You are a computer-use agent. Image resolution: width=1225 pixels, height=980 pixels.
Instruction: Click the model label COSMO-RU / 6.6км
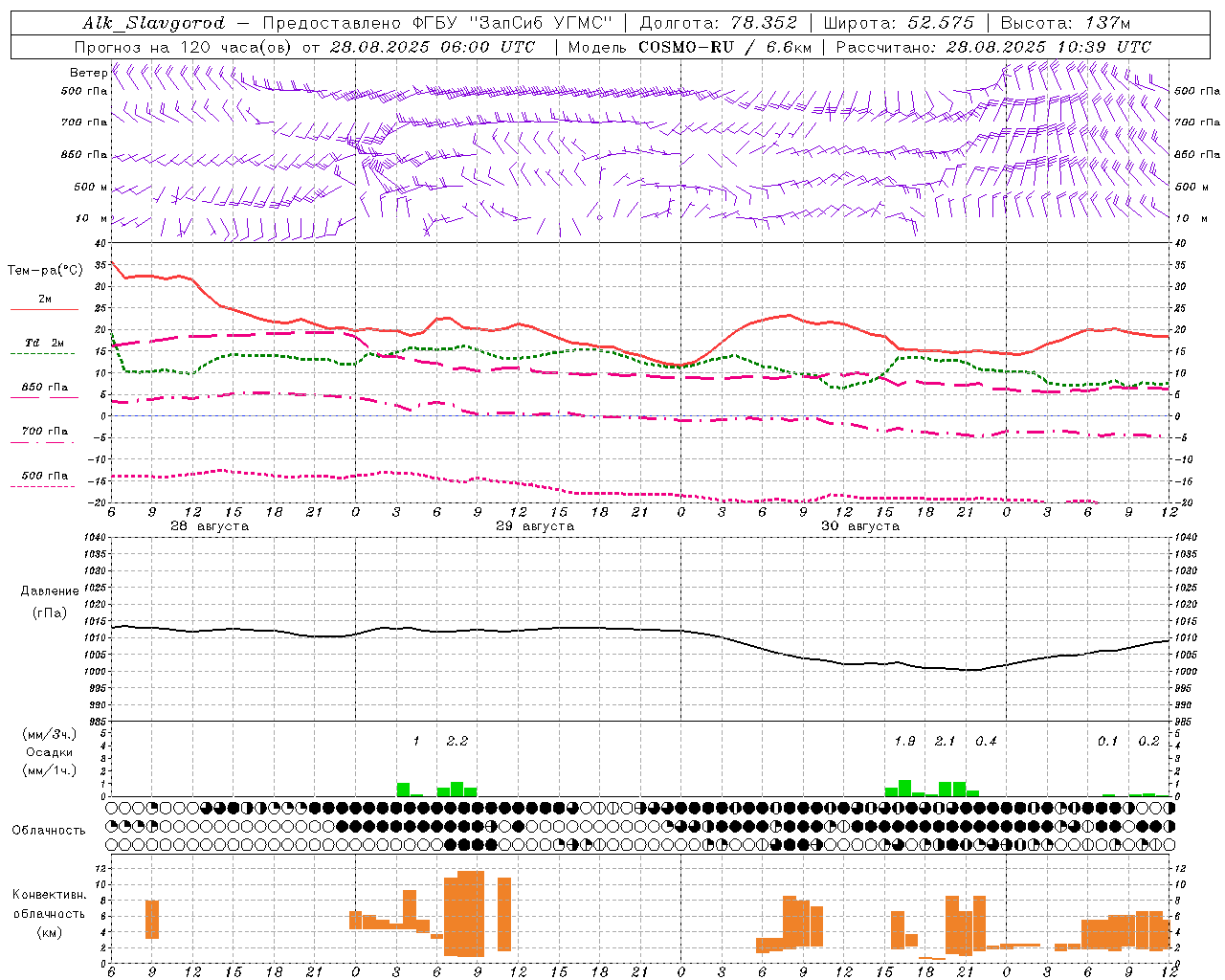pyautogui.click(x=725, y=47)
